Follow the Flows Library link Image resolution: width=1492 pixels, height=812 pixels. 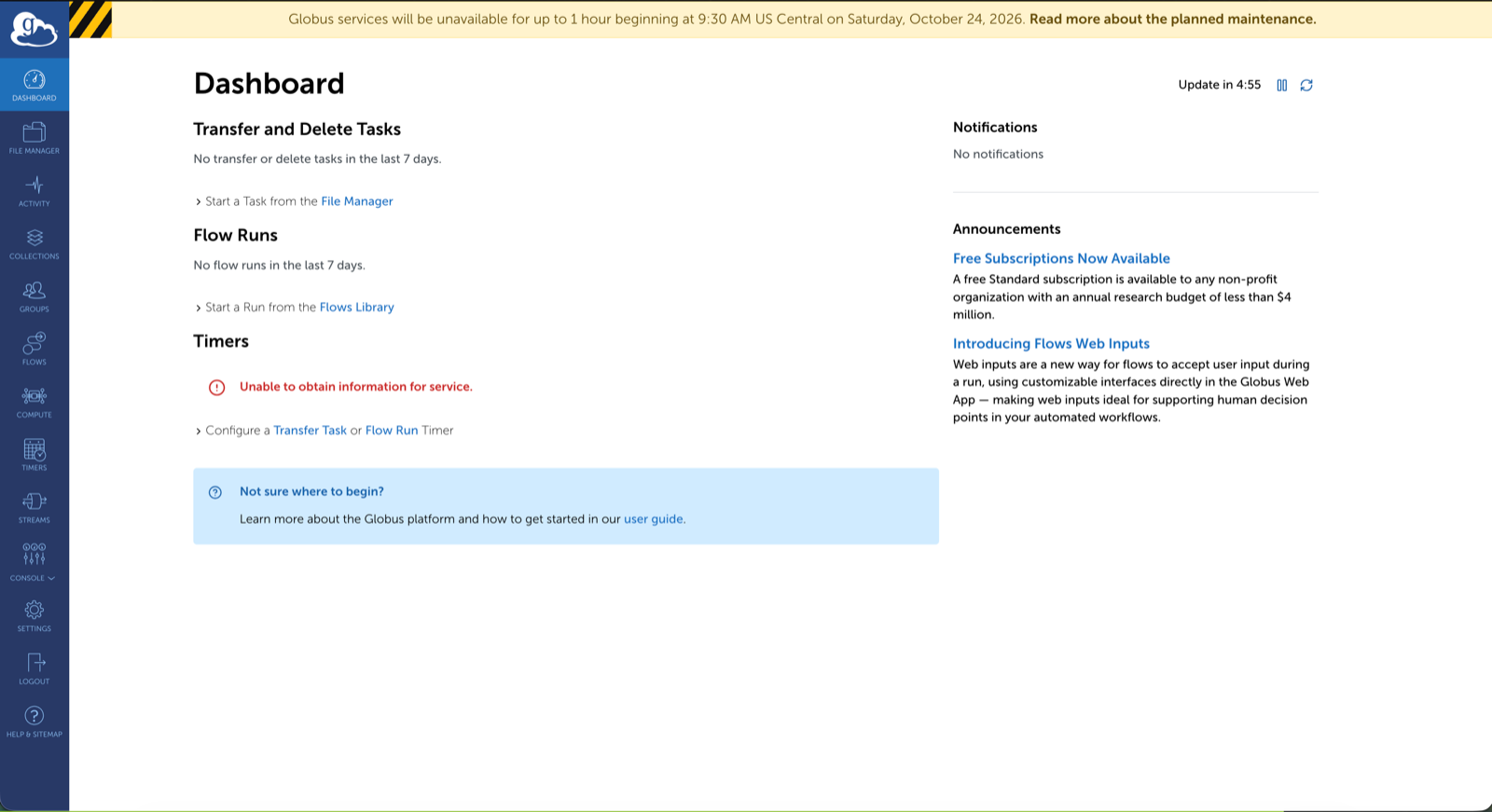[356, 307]
